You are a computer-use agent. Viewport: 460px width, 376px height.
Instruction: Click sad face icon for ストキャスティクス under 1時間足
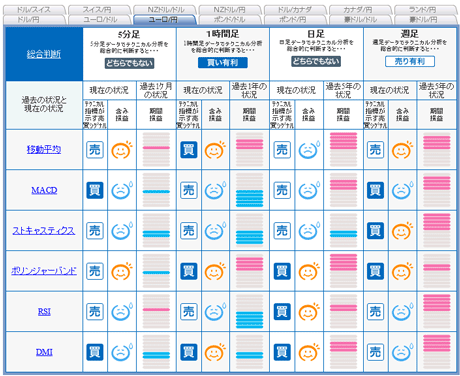point(215,231)
